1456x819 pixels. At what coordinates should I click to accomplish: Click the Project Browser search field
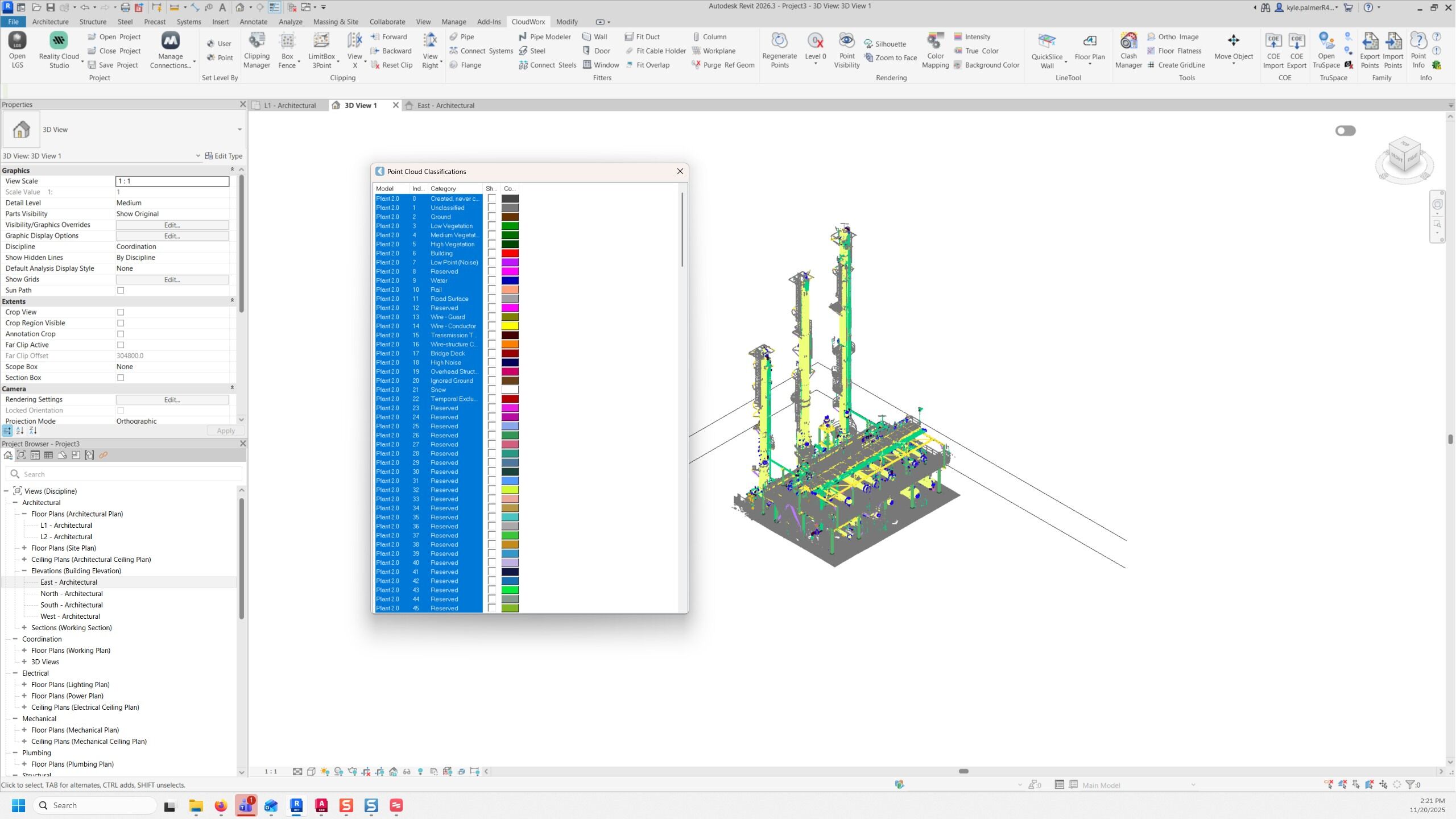coord(125,474)
